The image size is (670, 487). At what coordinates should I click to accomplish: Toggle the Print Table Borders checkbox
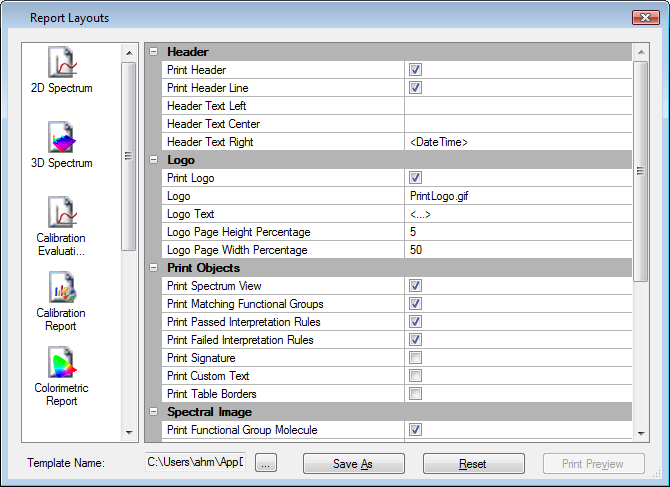click(415, 394)
